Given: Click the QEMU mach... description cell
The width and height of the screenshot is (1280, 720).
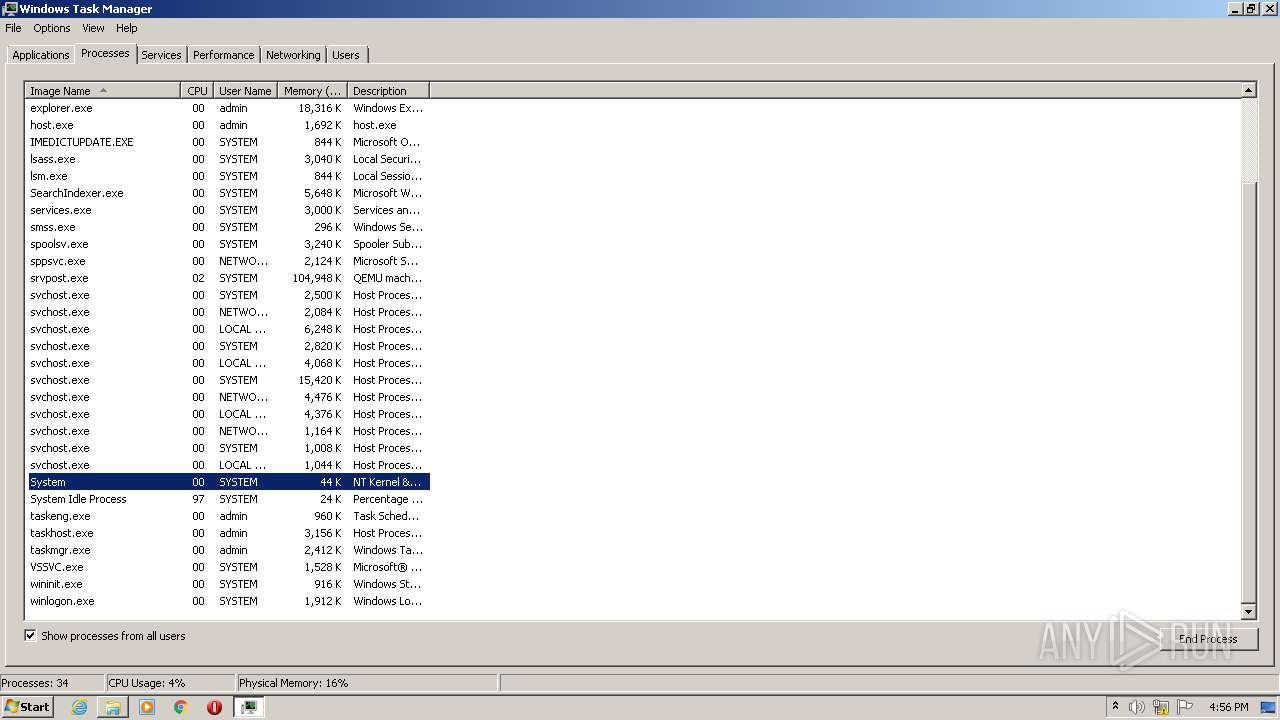Looking at the screenshot, I should 387,278.
